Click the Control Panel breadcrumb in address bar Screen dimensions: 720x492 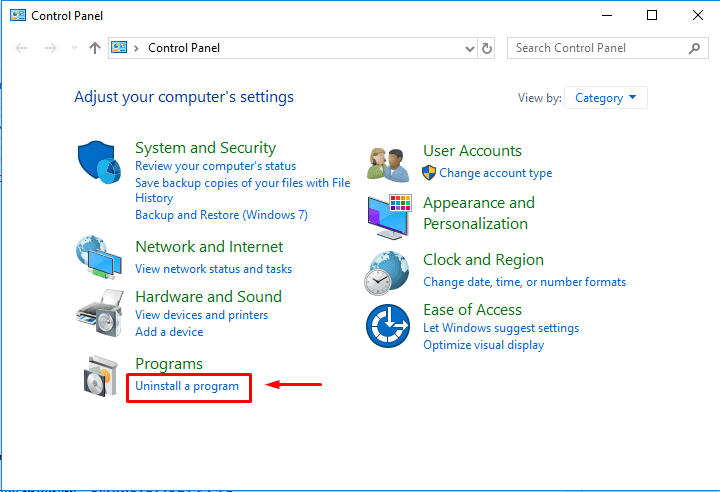(184, 48)
